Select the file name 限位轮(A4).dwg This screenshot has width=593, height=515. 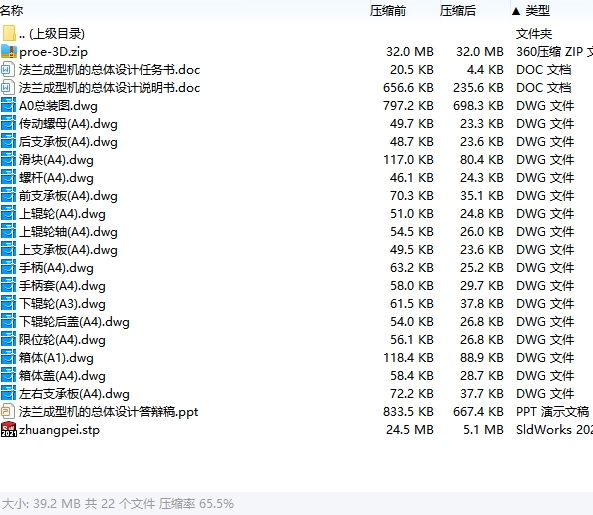coord(62,340)
